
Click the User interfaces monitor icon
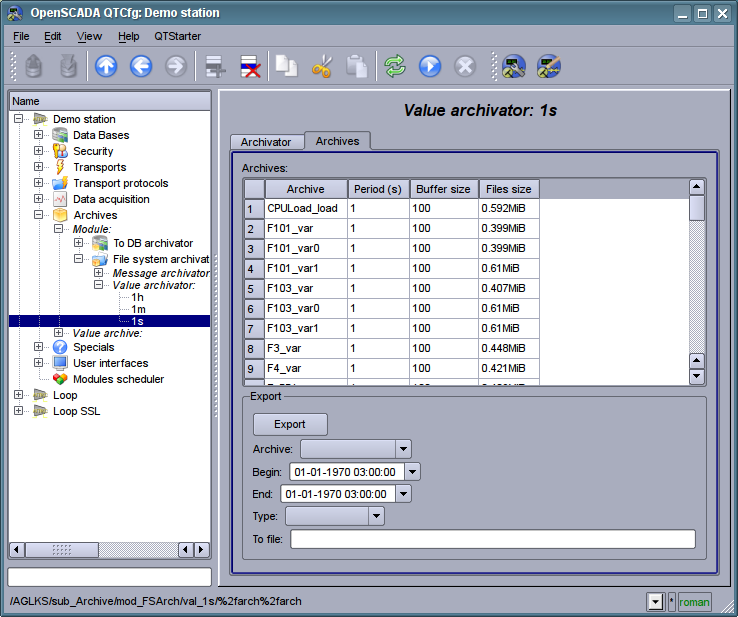click(x=60, y=363)
